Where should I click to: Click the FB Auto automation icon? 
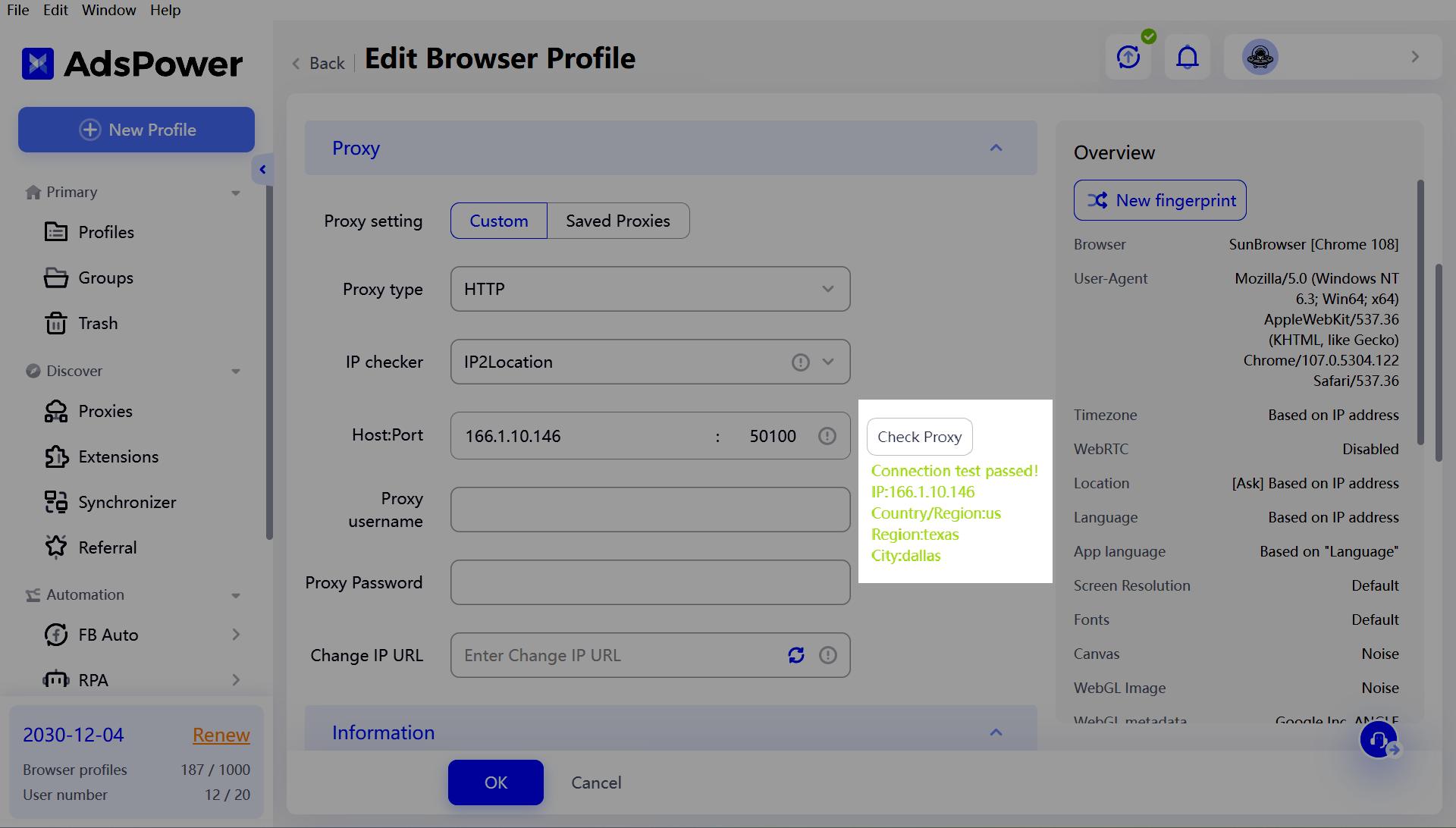coord(56,634)
